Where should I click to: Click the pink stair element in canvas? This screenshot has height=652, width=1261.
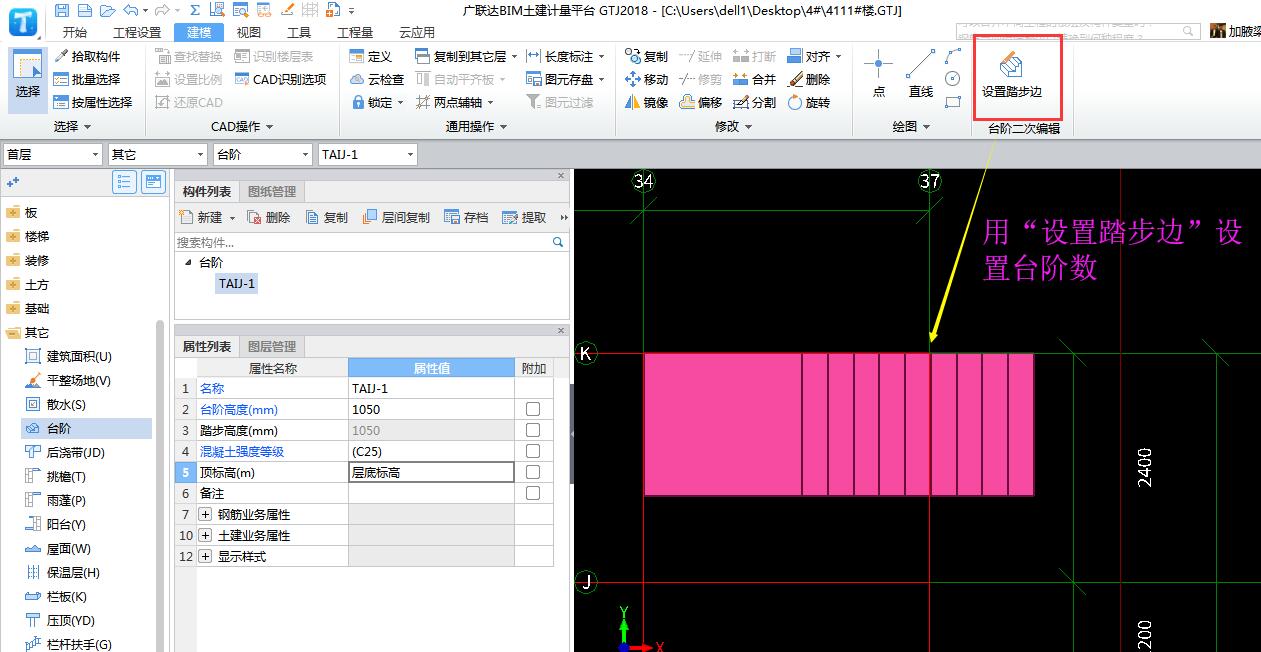click(838, 424)
